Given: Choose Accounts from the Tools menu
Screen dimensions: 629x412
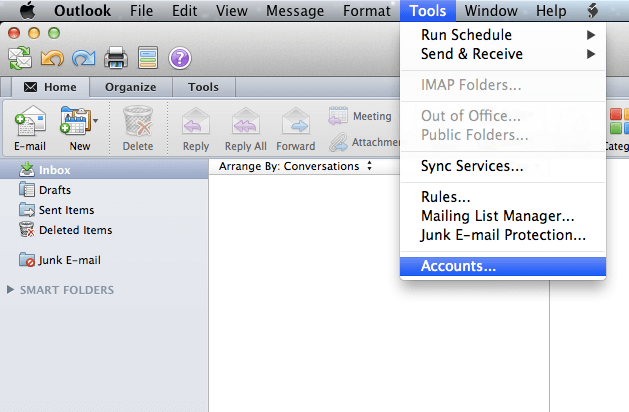Looking at the screenshot, I should 503,266.
